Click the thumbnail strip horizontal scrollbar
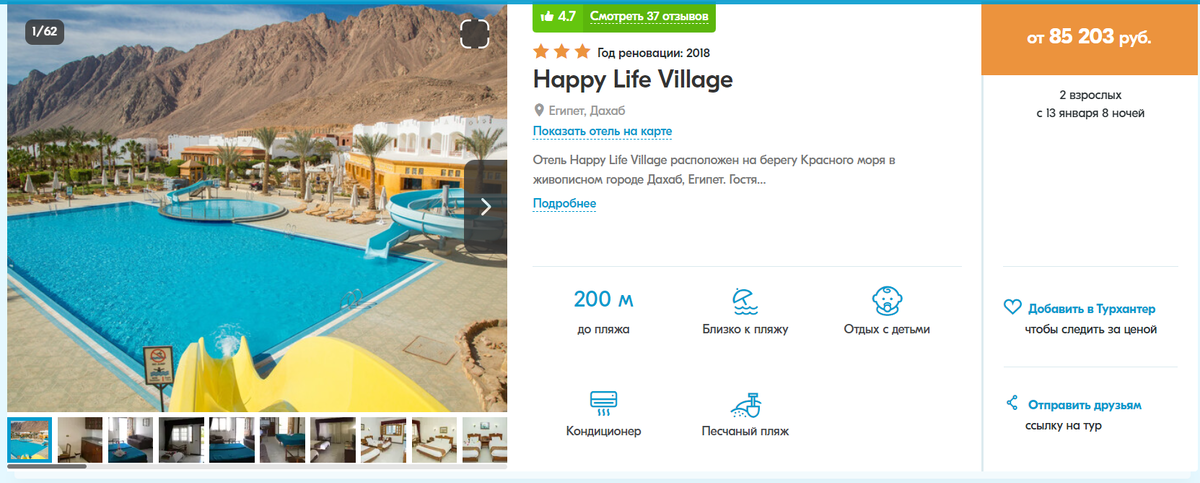 (47, 466)
